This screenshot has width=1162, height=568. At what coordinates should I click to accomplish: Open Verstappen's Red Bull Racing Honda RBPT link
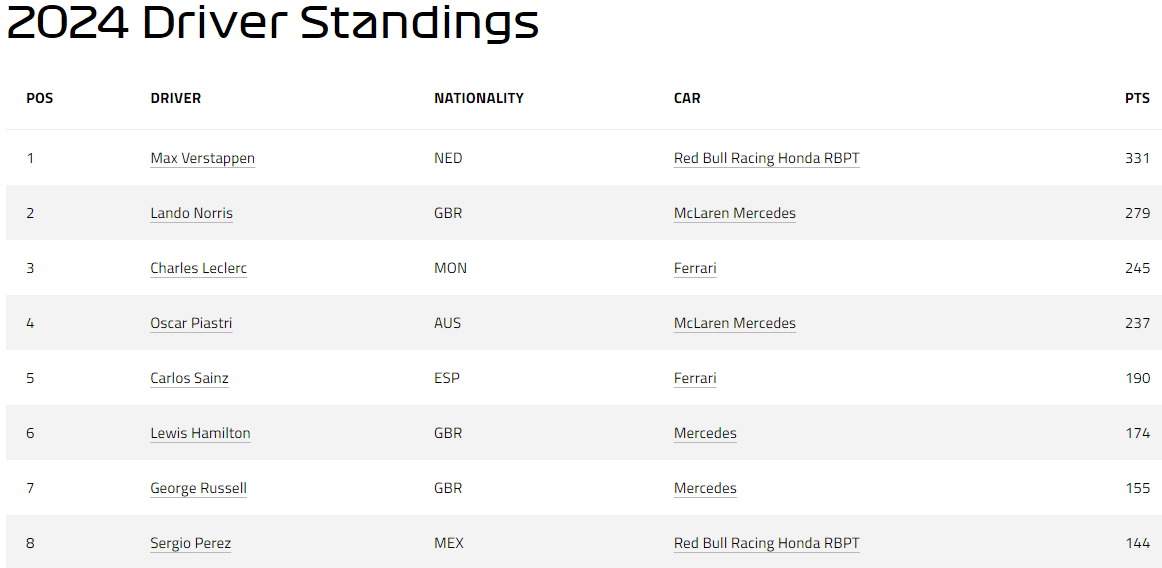click(x=766, y=158)
